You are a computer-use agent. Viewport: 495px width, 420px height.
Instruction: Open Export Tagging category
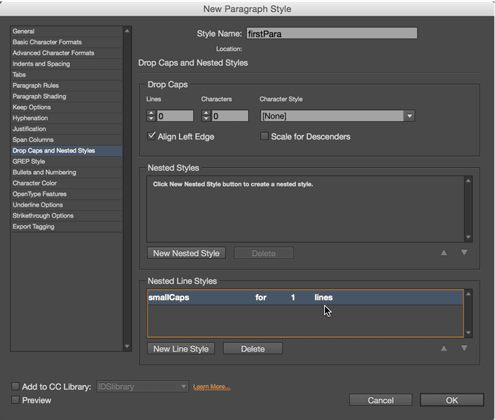(x=67, y=226)
